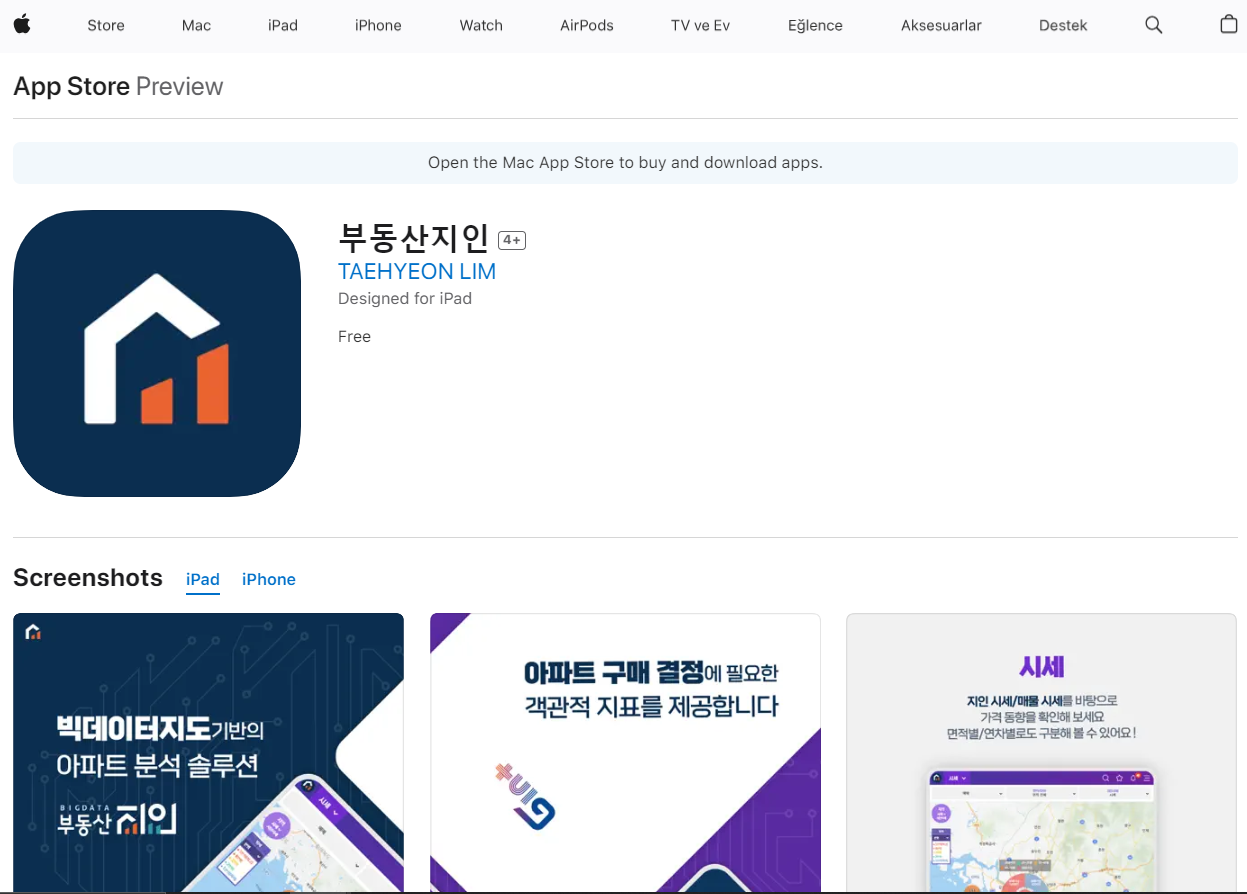The width and height of the screenshot is (1247, 894).
Task: Select the iPad screenshots tab
Action: pyautogui.click(x=202, y=579)
